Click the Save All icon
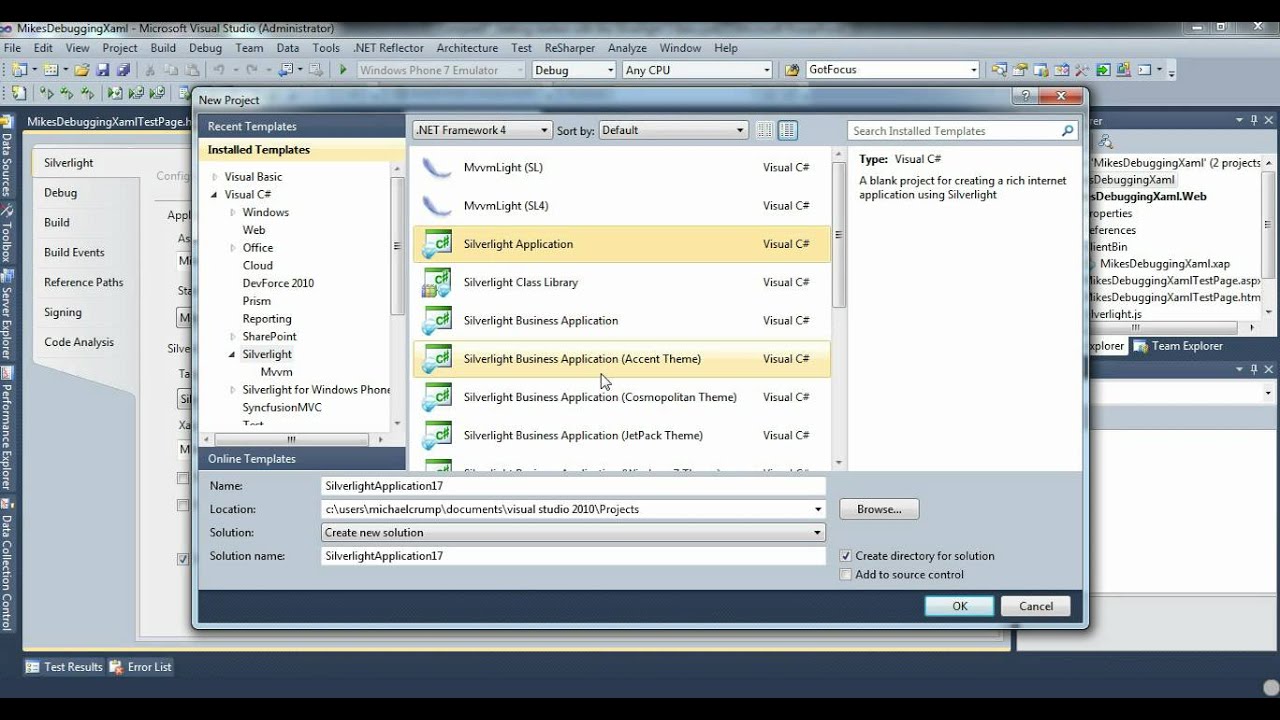The image size is (1280, 720). tap(124, 70)
